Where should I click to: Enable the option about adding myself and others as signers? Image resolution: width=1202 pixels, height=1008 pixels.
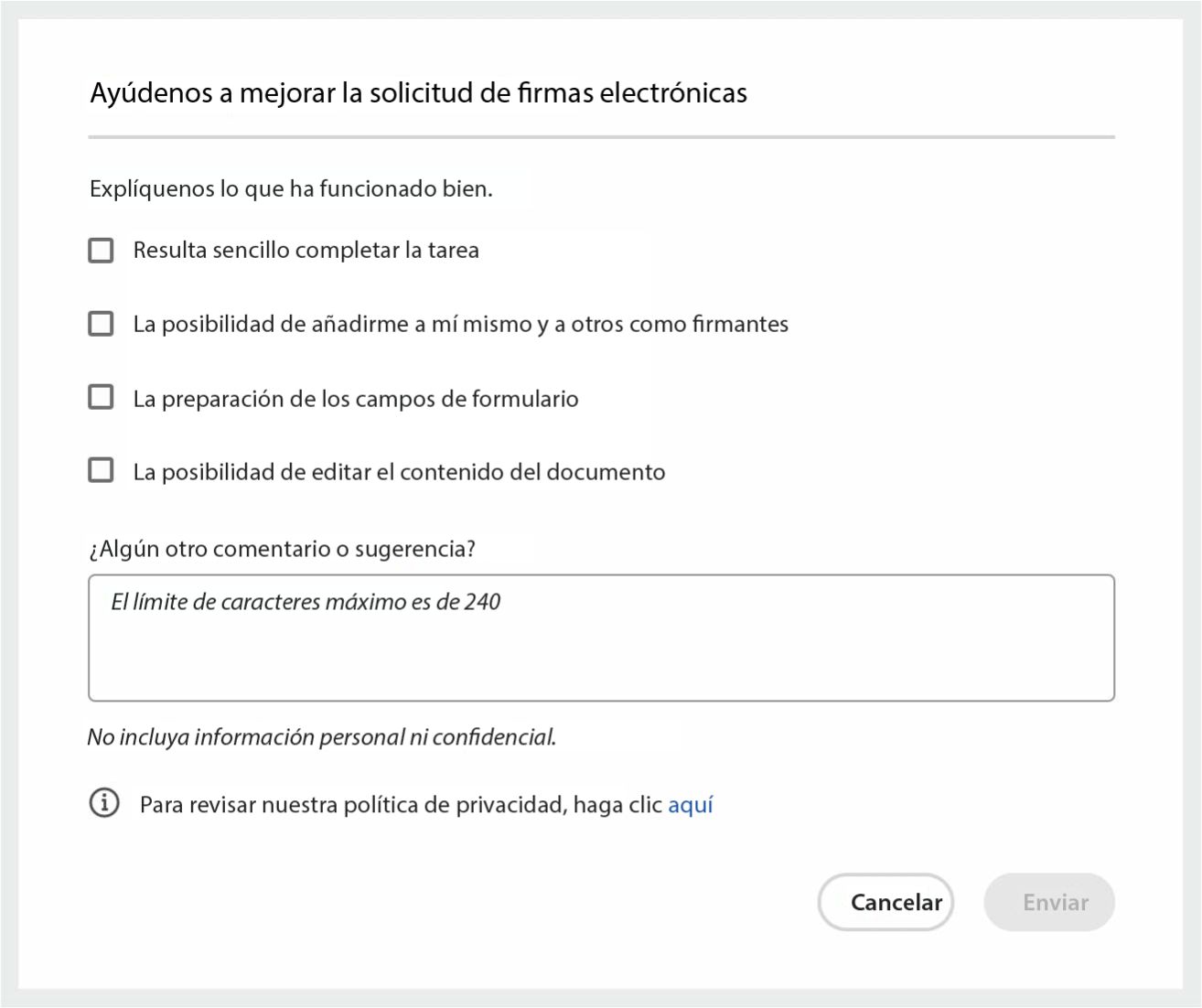(100, 323)
